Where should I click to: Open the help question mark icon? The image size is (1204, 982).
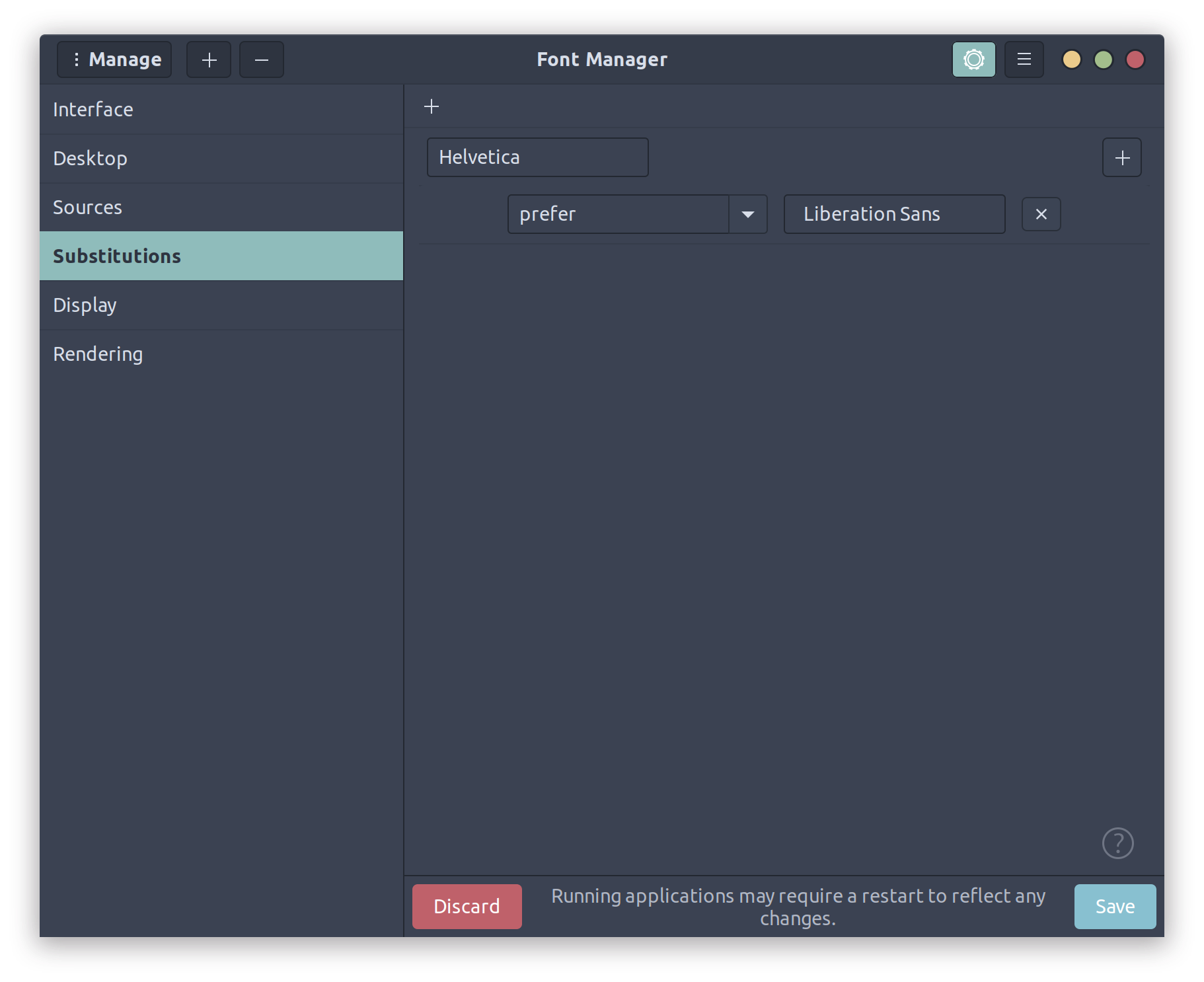[x=1118, y=843]
